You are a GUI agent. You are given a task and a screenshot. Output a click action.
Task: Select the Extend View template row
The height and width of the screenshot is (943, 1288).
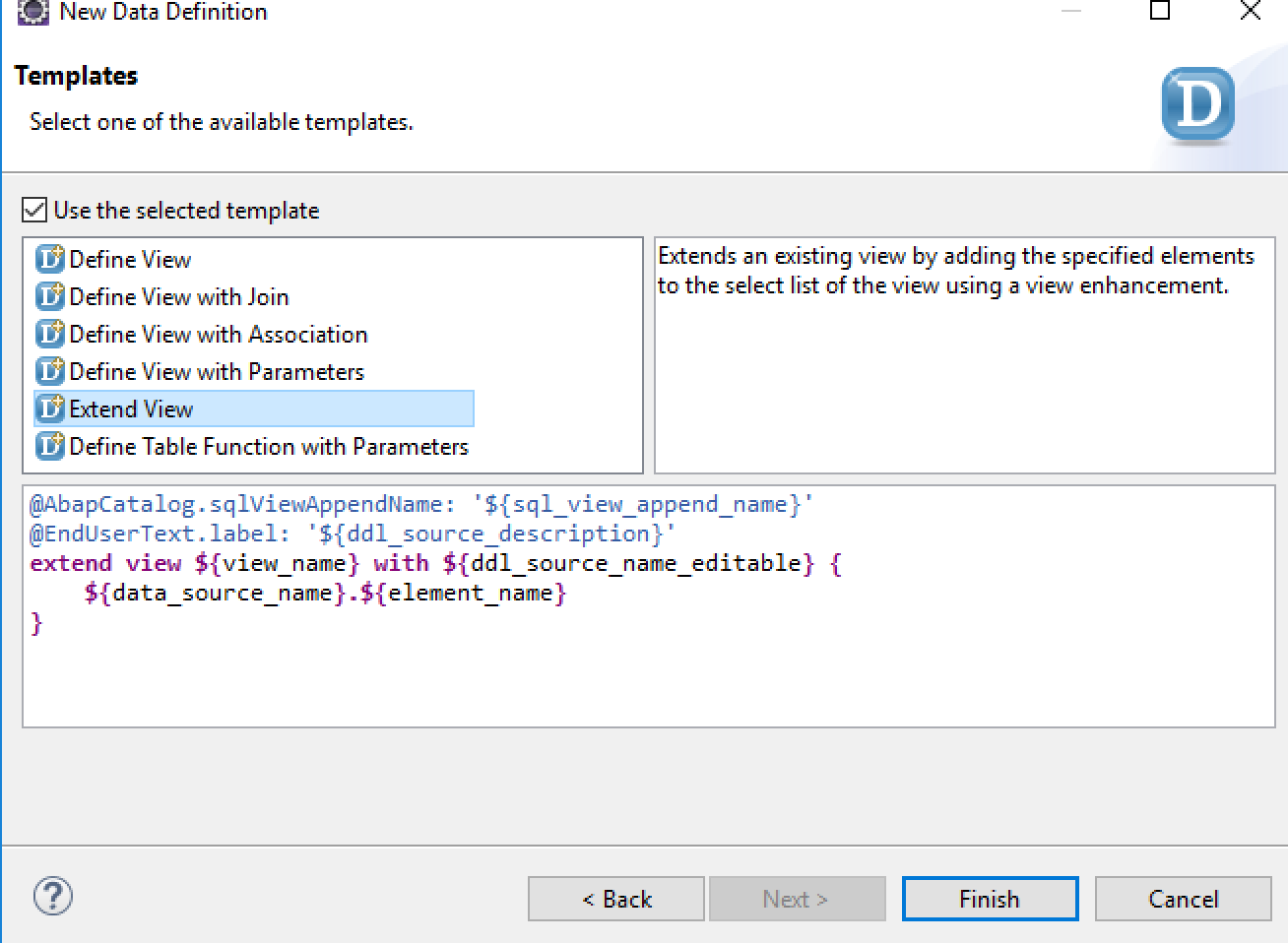pos(254,409)
